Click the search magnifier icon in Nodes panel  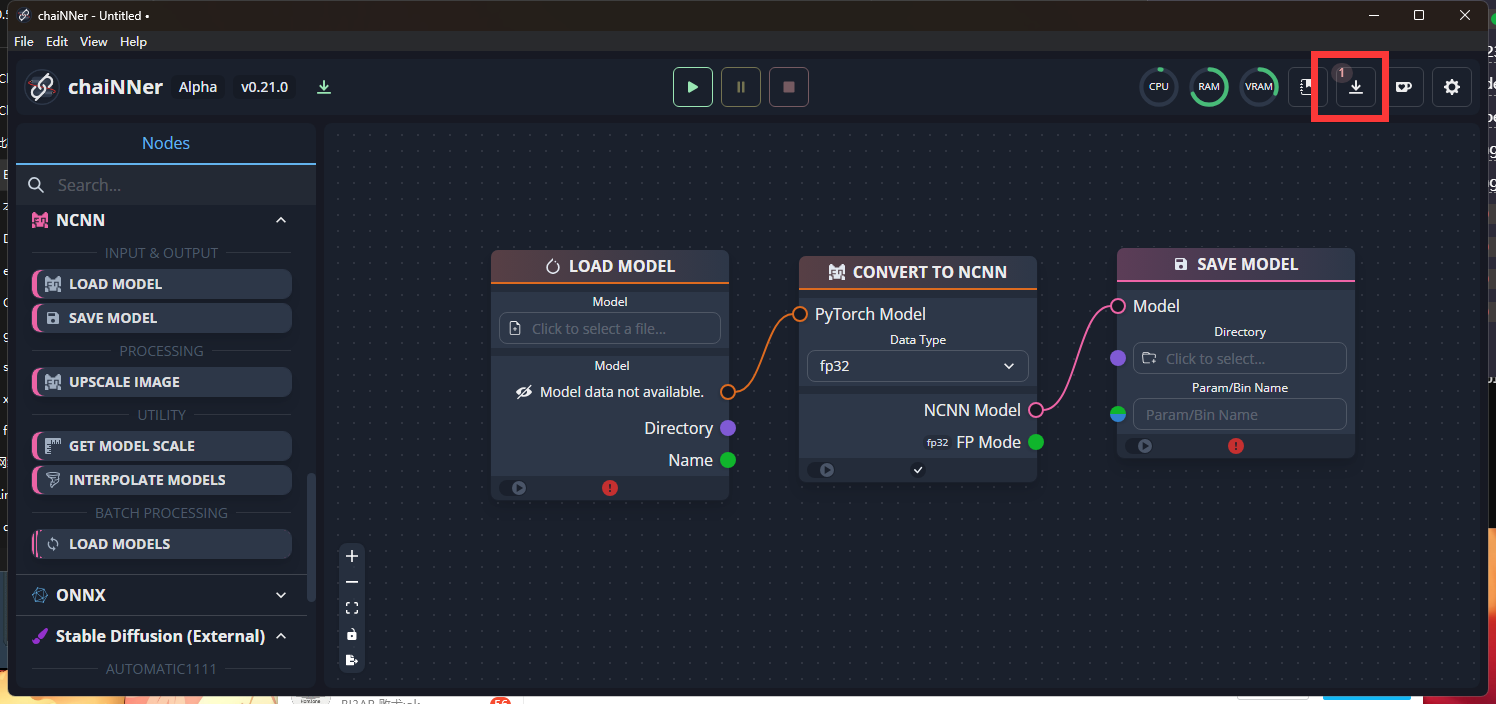tap(36, 185)
